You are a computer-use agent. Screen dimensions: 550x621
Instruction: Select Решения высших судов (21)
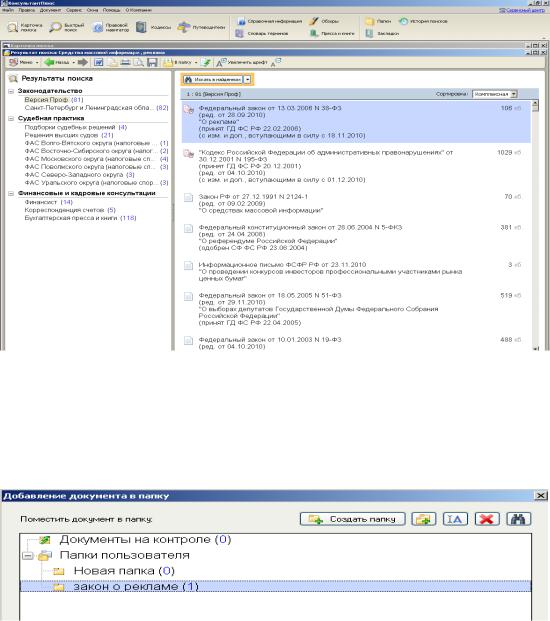pos(69,135)
